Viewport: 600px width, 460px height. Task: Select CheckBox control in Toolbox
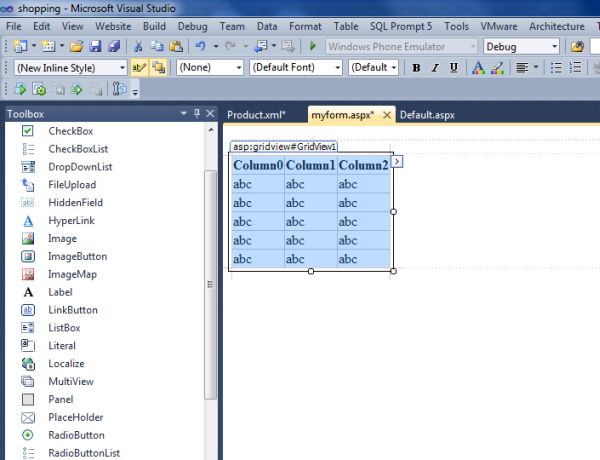tap(71, 131)
